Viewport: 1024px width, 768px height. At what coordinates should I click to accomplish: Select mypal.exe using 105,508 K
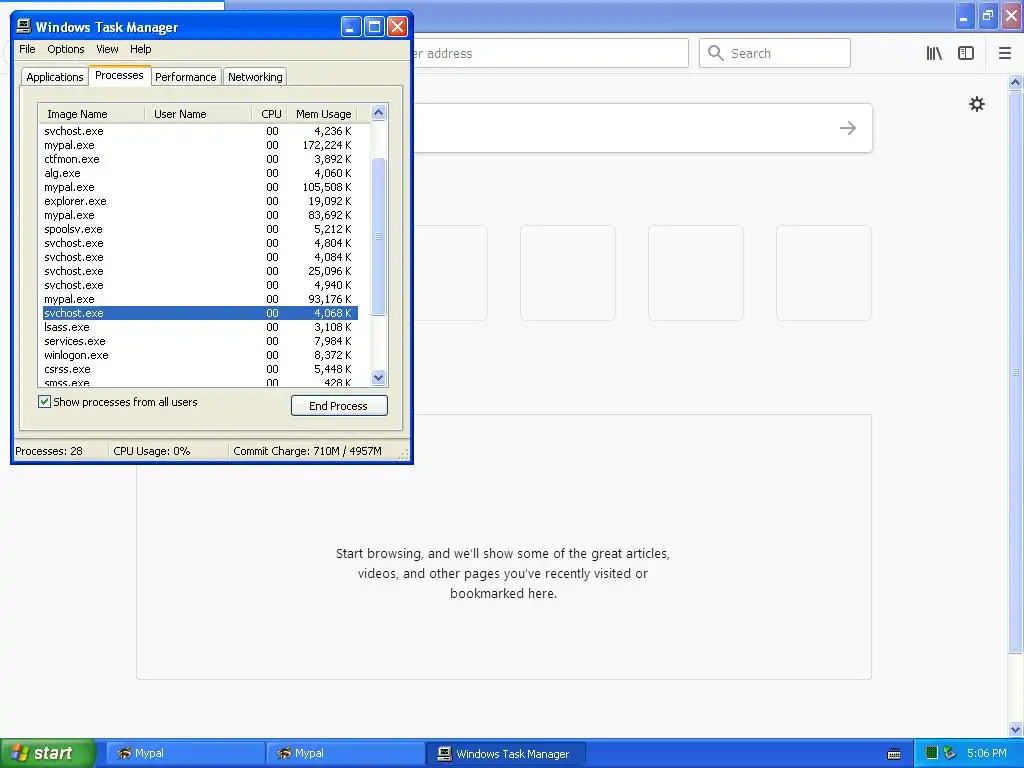(200, 187)
